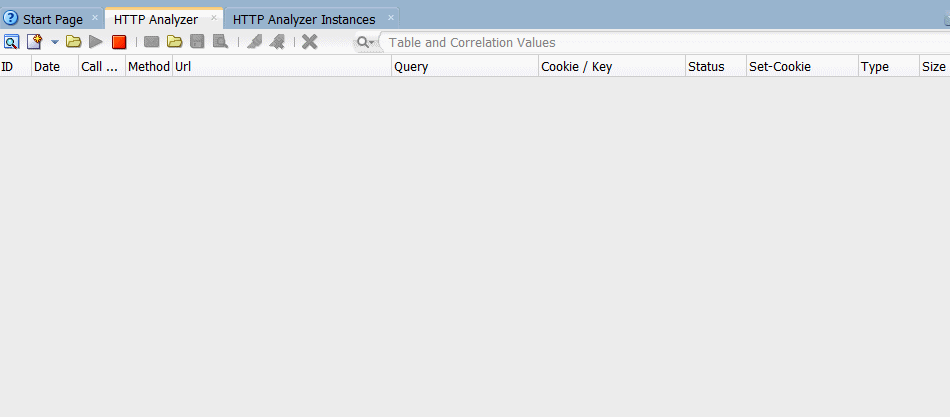Focus the Table and Correlation Values search field
Screen dimensions: 950x417
[x=664, y=42]
